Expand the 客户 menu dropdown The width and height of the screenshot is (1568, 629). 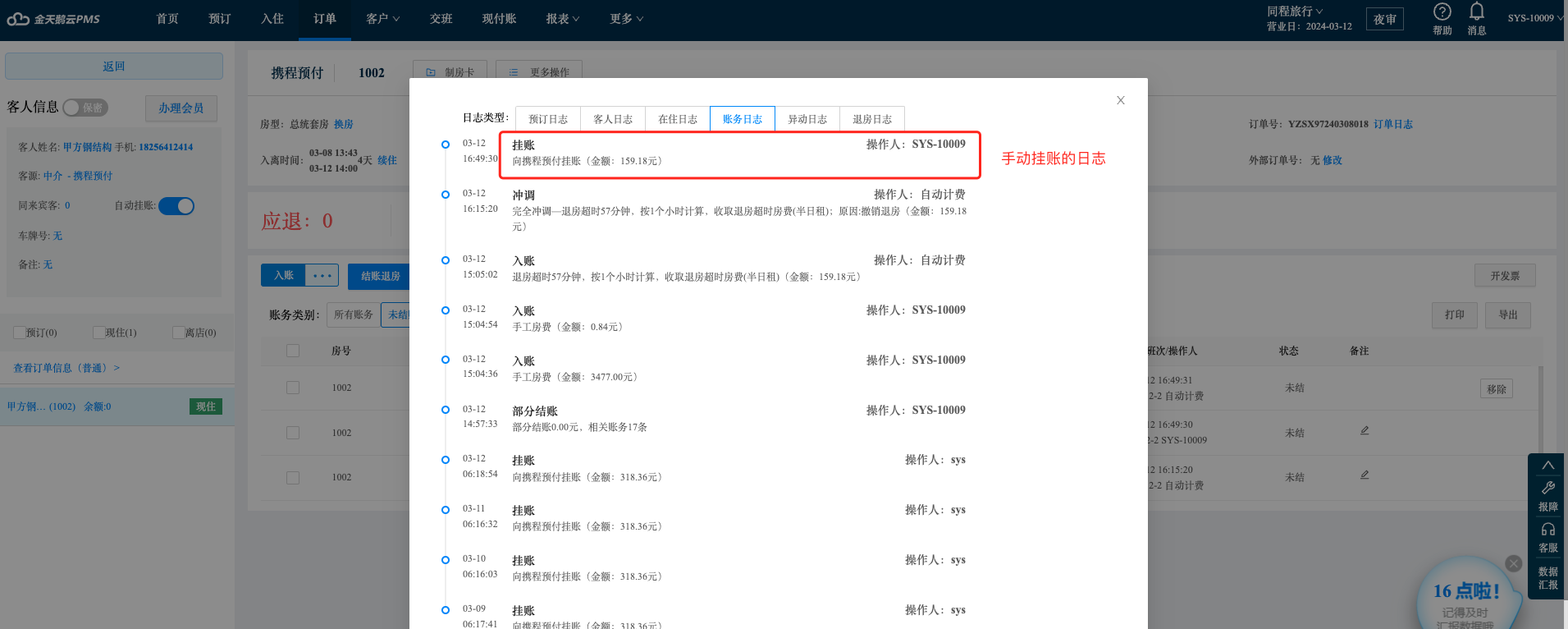point(383,19)
